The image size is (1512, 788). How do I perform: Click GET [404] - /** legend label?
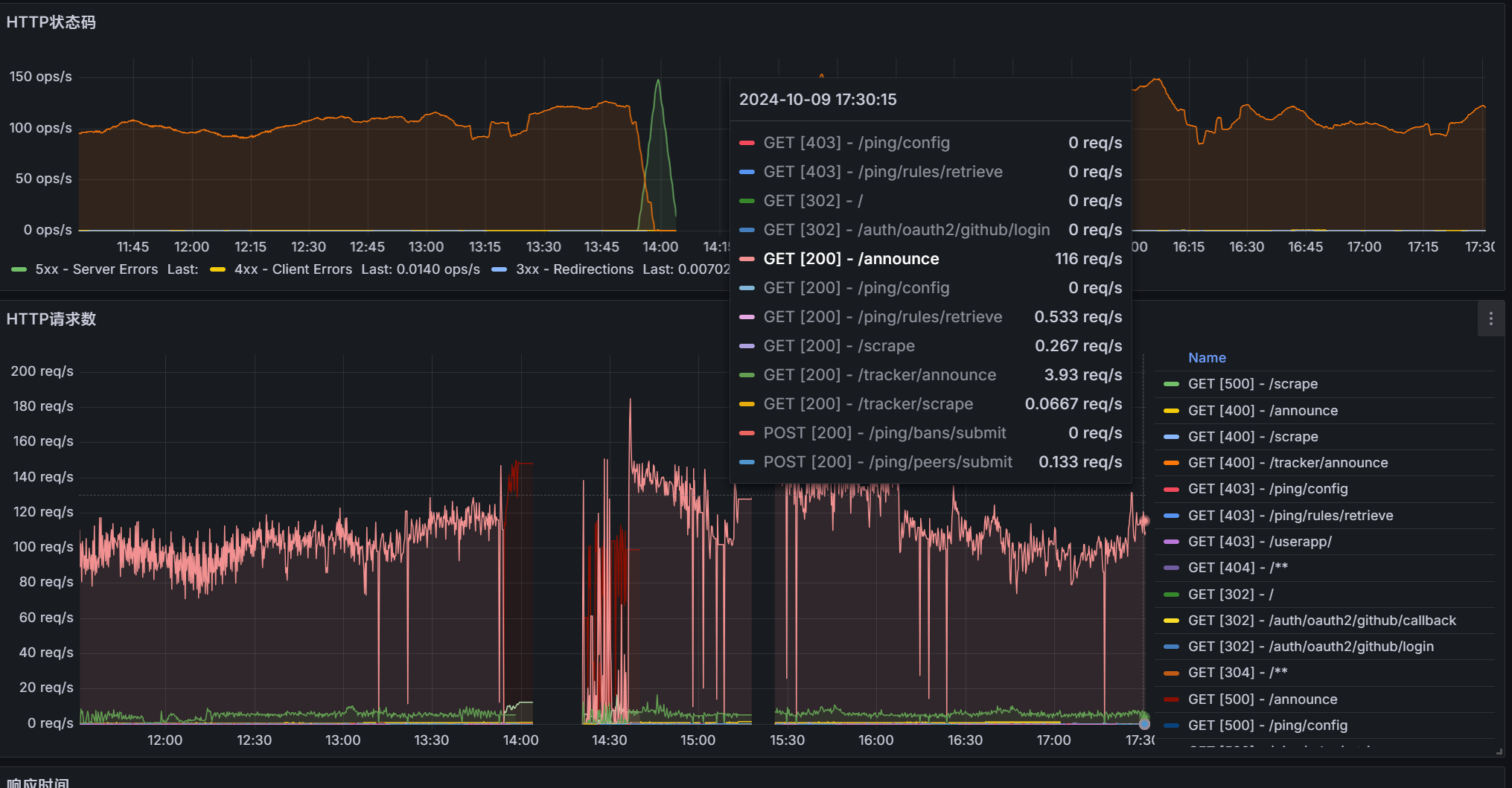(x=1237, y=568)
